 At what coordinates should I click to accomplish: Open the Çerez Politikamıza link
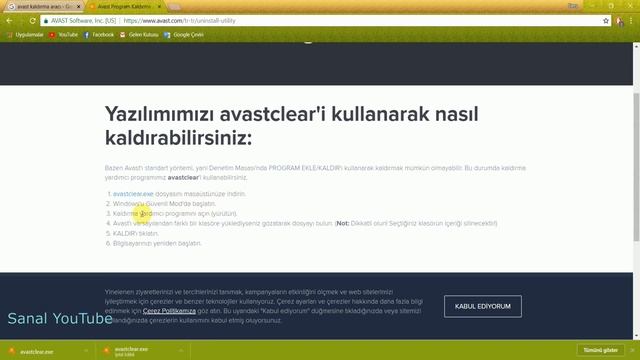(169, 311)
